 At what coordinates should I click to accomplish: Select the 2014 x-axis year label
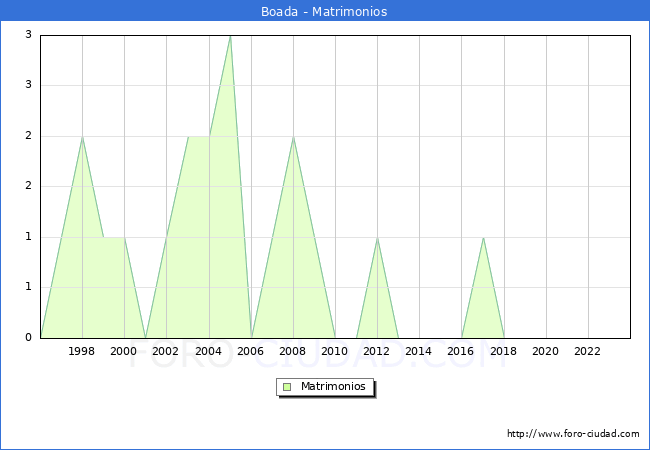[x=419, y=351]
